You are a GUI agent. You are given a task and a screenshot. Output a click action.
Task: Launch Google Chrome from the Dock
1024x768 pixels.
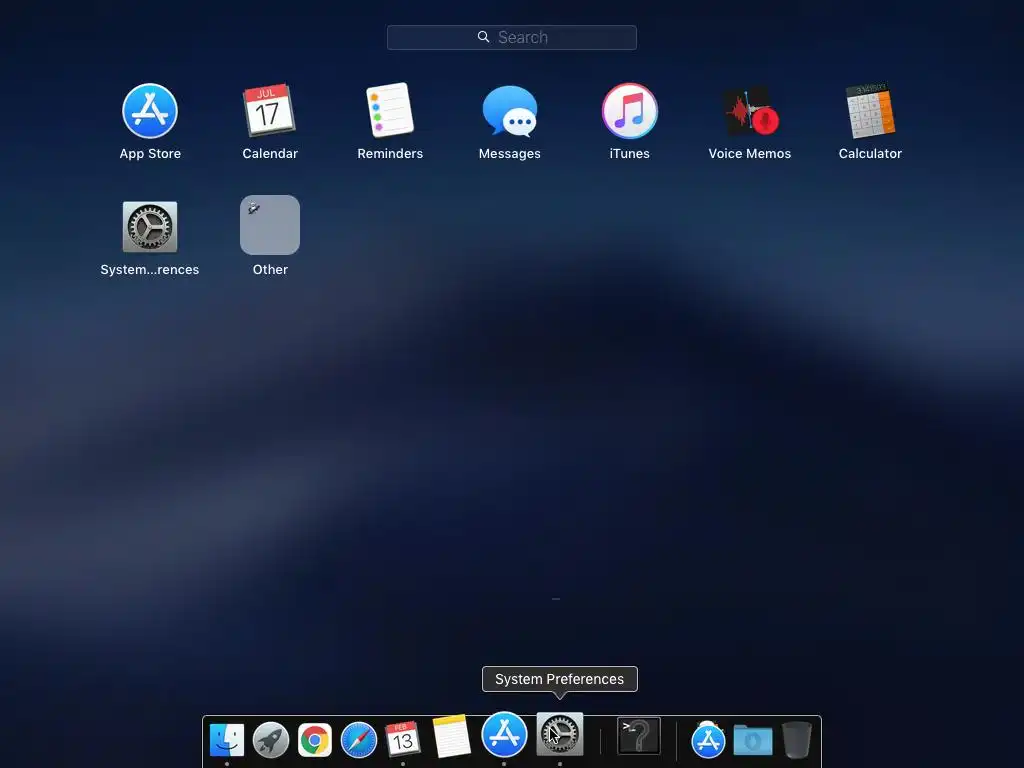315,740
